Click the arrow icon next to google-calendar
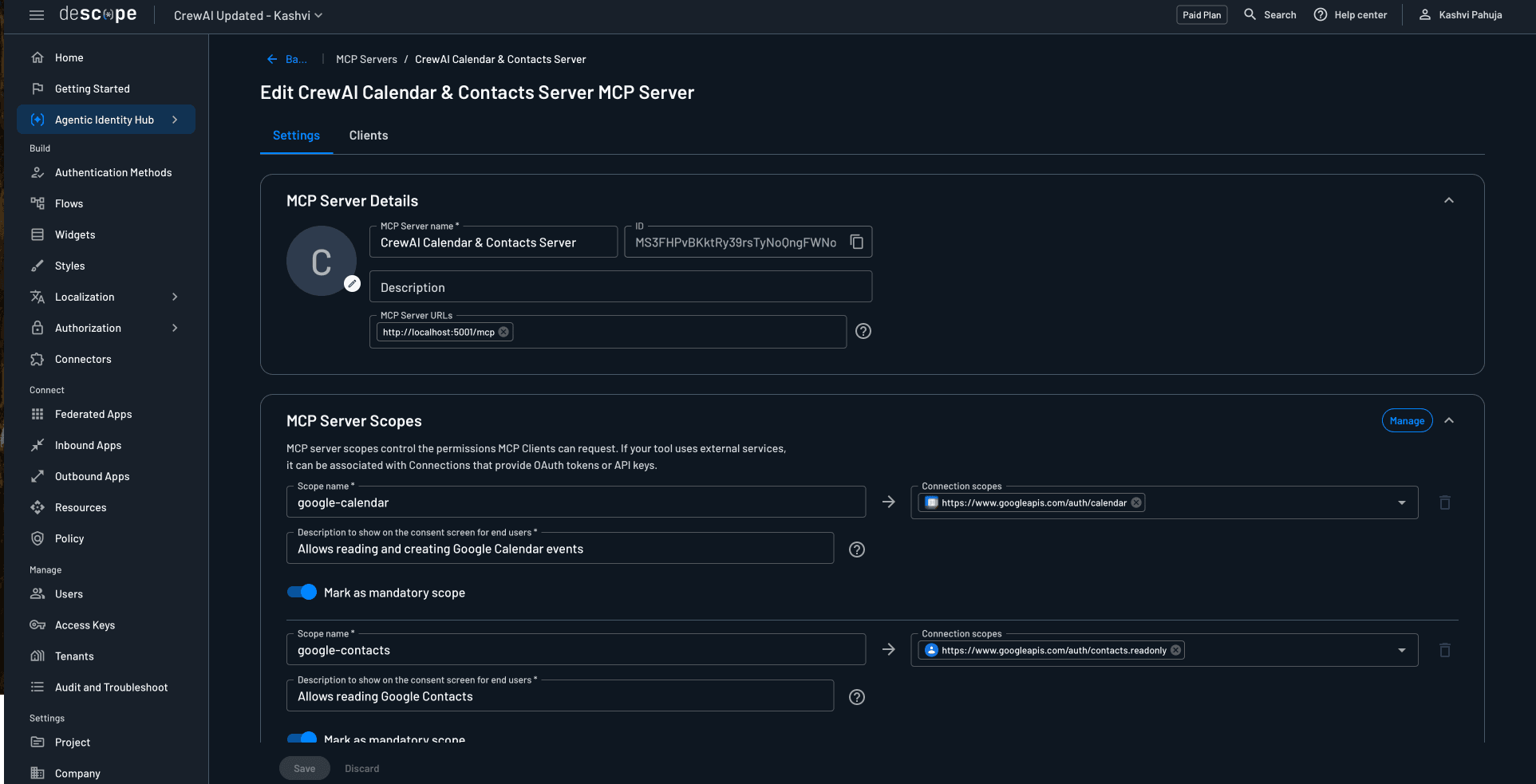This screenshot has width=1536, height=784. click(x=888, y=502)
